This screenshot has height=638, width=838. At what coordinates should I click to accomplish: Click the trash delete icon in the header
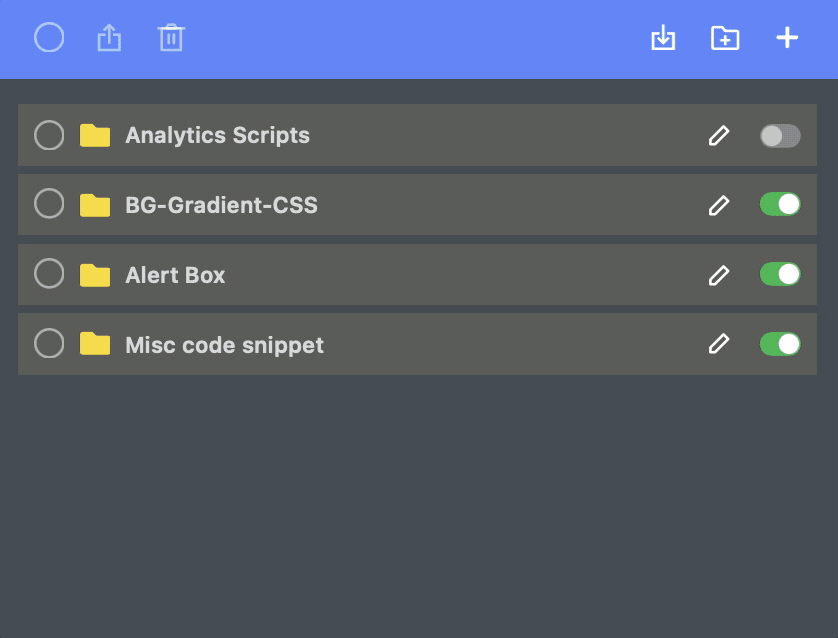(171, 37)
